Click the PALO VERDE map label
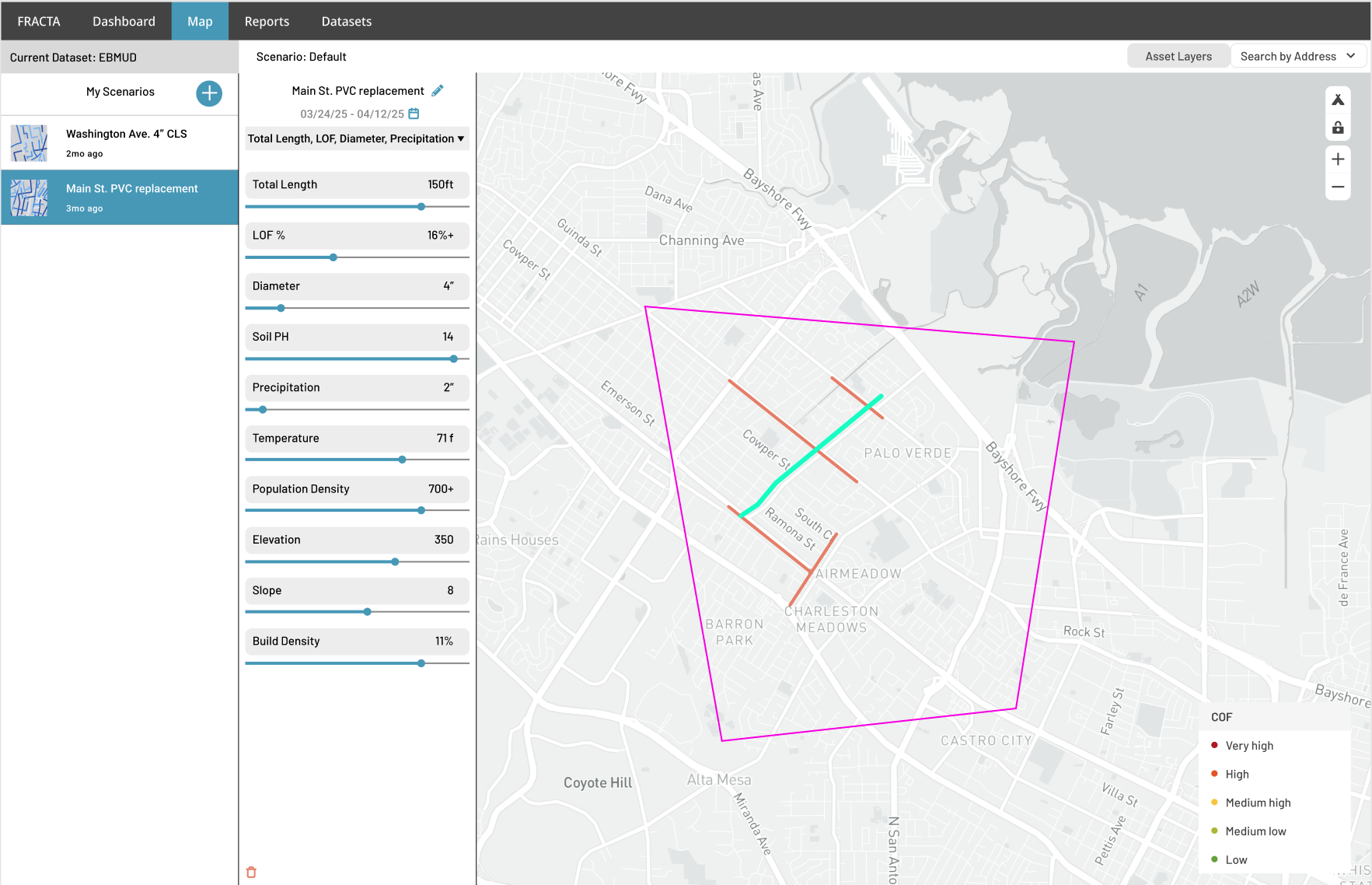Image resolution: width=1372 pixels, height=885 pixels. point(908,453)
